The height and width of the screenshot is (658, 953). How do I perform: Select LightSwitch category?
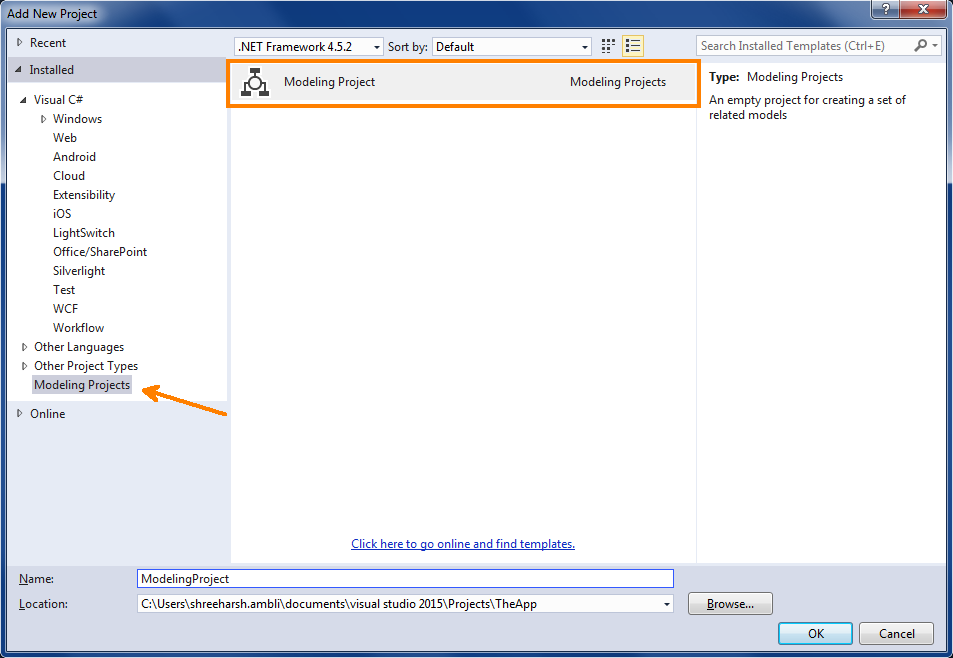click(x=84, y=233)
